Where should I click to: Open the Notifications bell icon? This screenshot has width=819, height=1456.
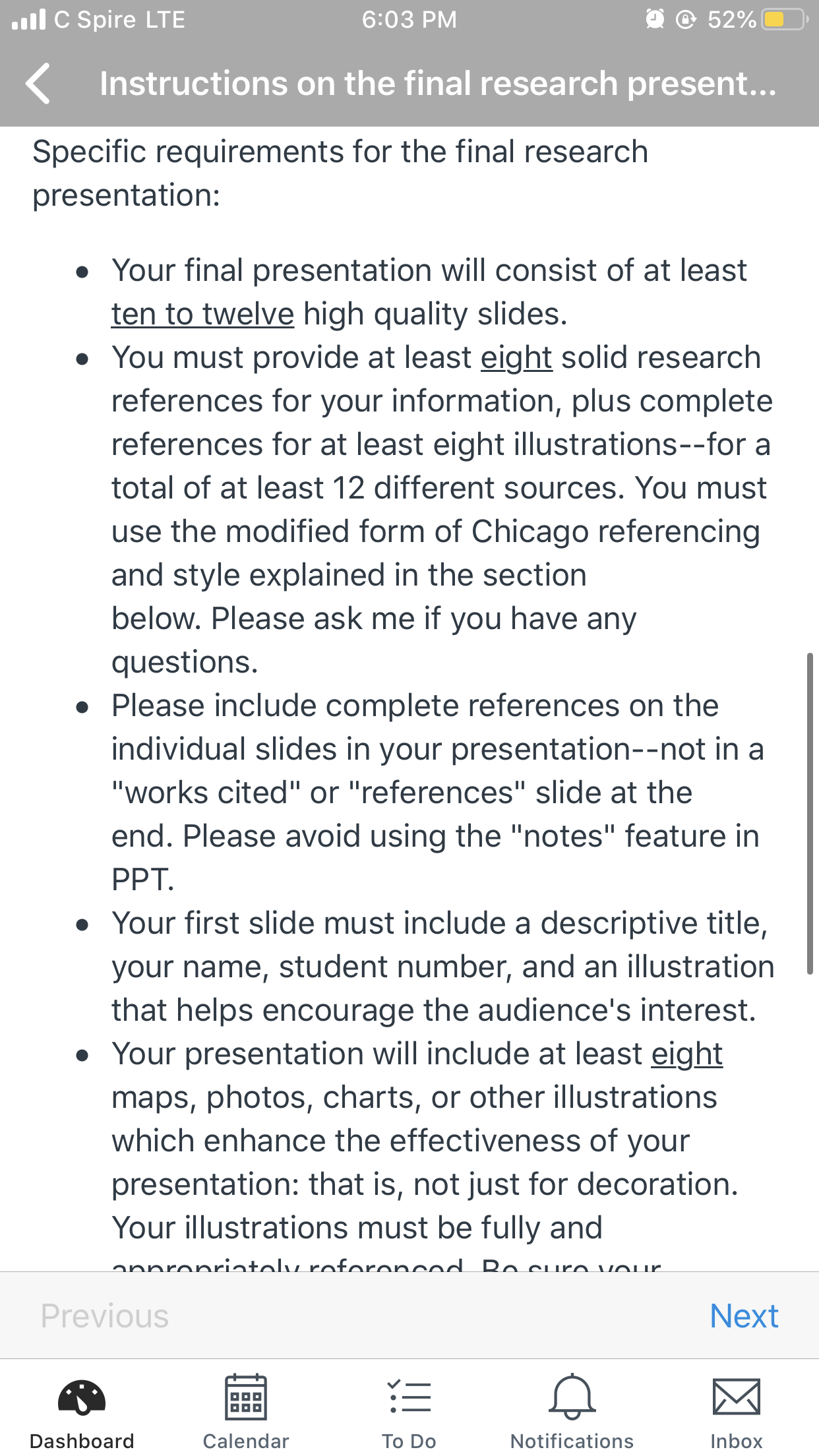tap(572, 1397)
